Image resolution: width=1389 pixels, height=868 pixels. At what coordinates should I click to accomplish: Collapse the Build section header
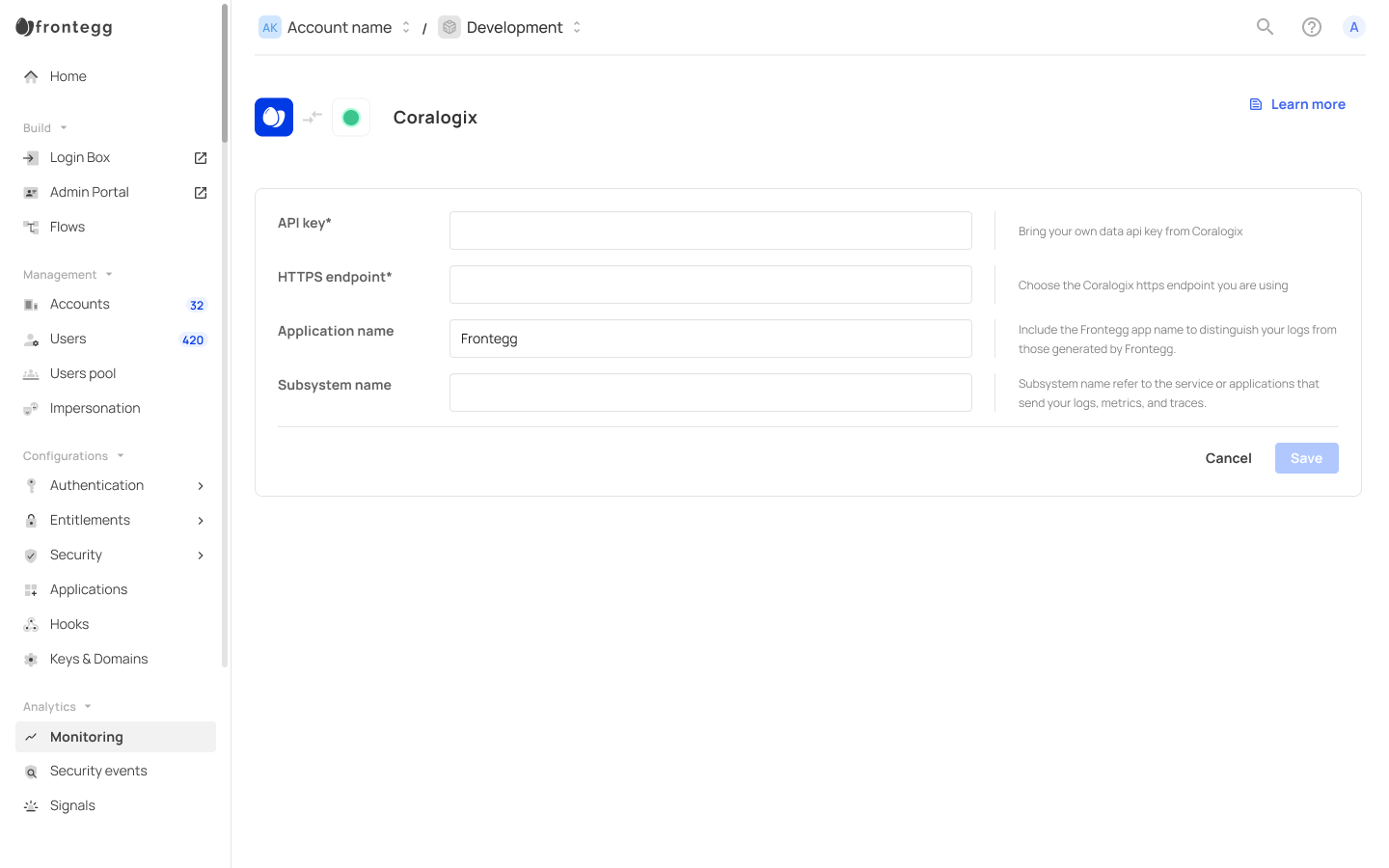pos(44,128)
